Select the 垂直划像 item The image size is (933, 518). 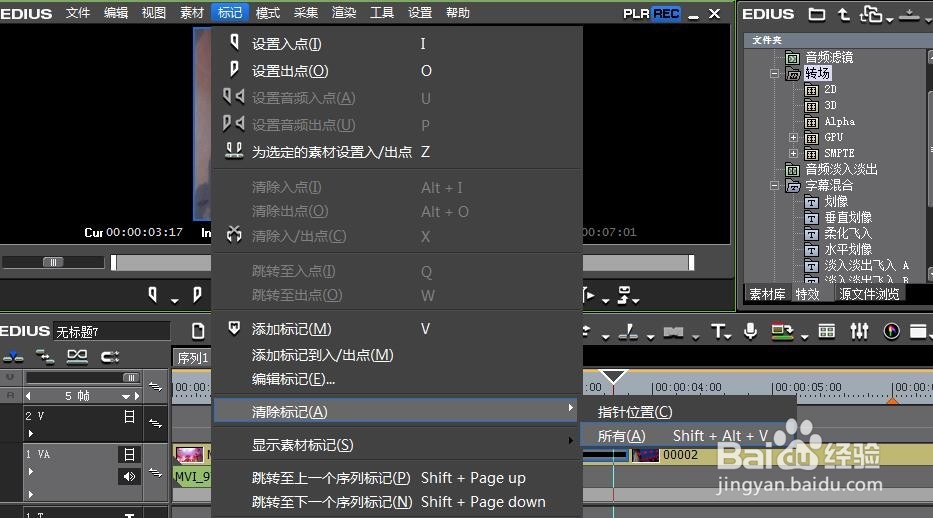[847, 217]
